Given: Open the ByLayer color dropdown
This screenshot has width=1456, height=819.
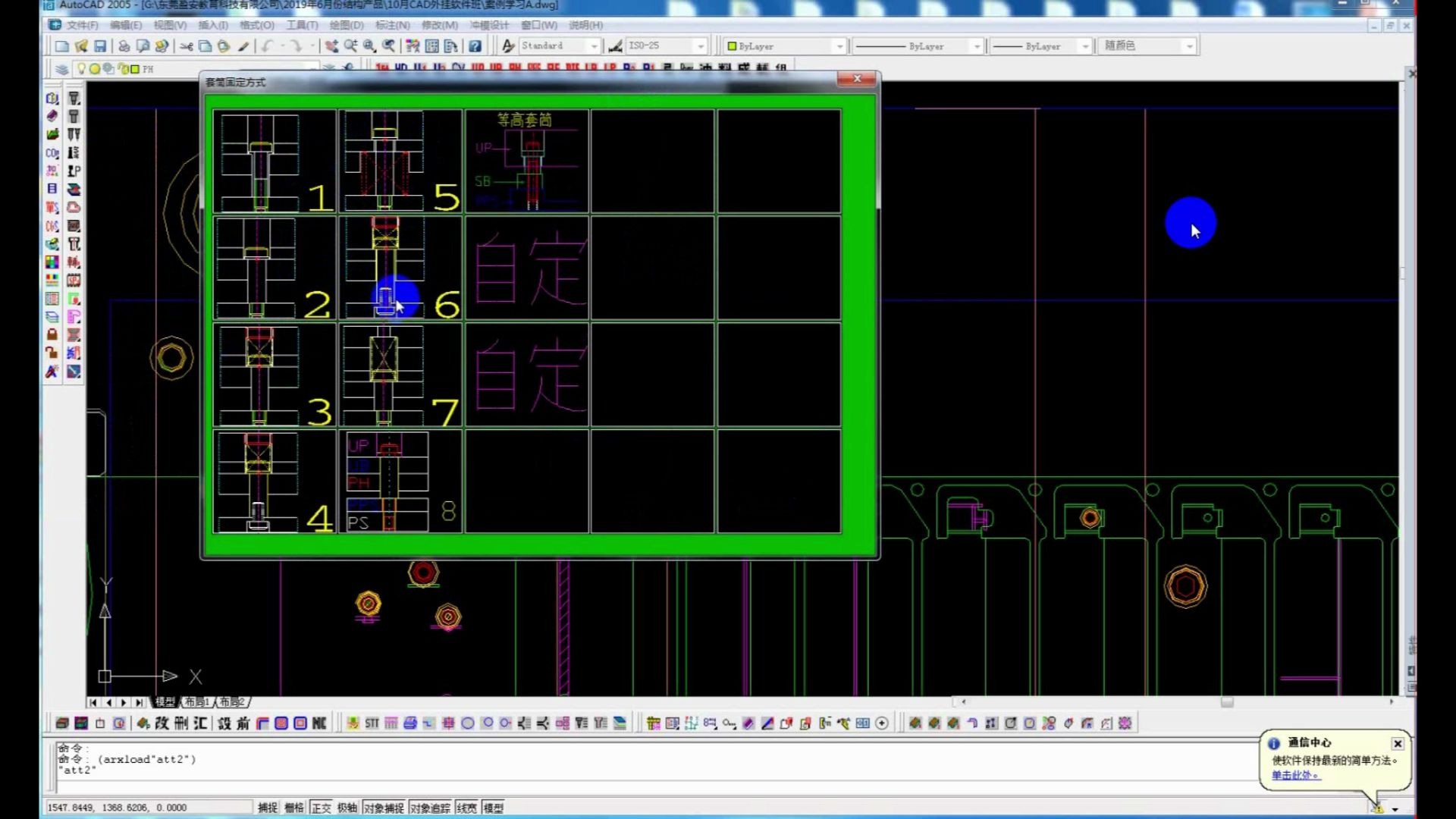Looking at the screenshot, I should point(839,46).
